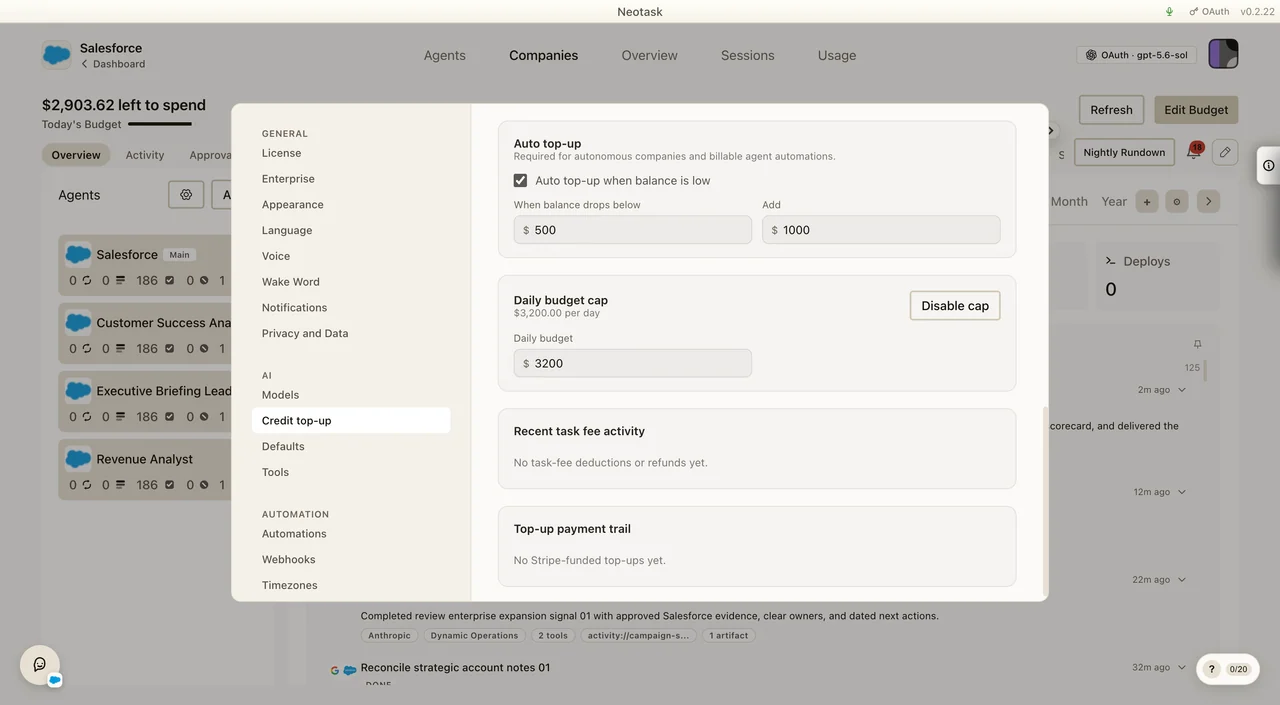Open the Companies tab in top navigation
This screenshot has width=1280, height=705.
coord(543,55)
